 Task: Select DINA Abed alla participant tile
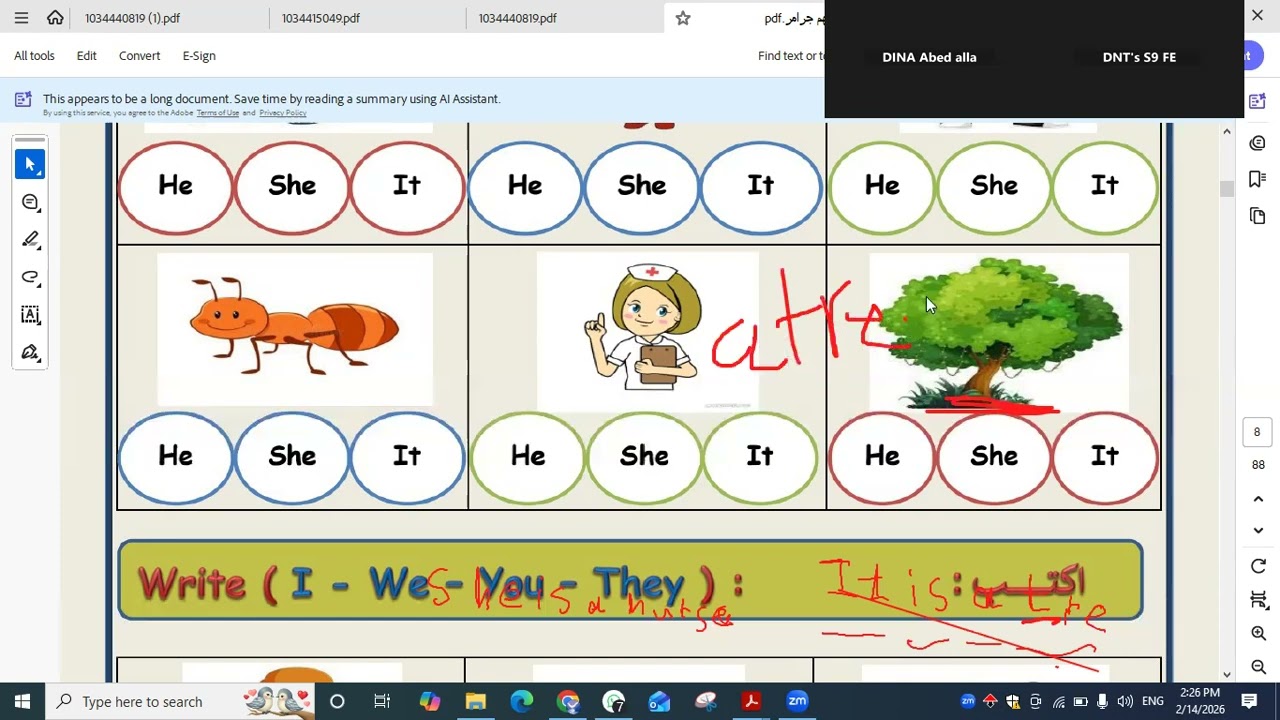tap(929, 58)
